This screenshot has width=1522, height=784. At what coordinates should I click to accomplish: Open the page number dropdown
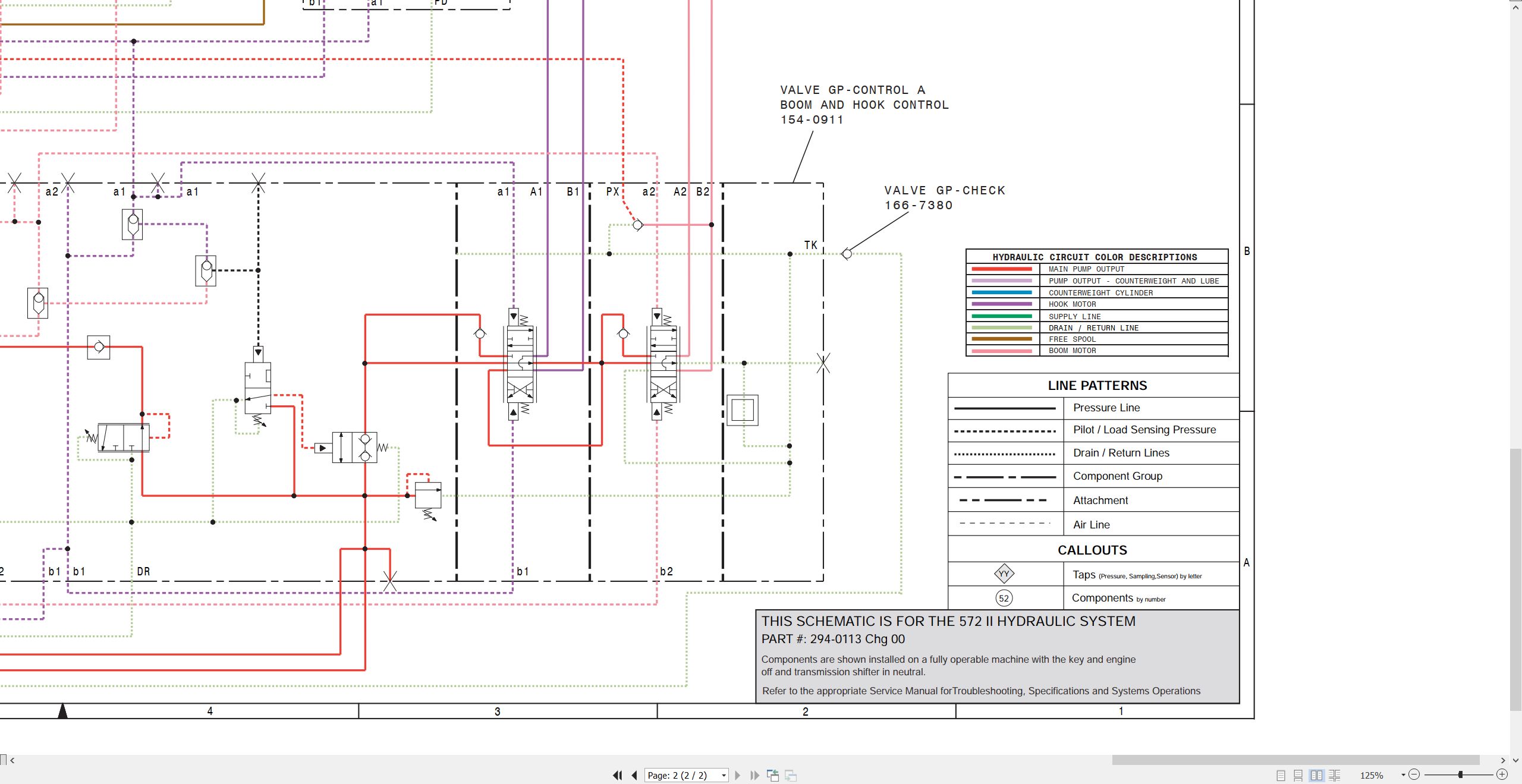pos(724,775)
